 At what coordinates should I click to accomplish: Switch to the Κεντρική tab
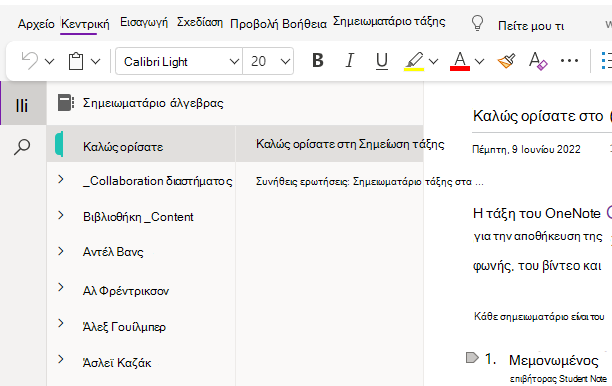click(x=85, y=24)
